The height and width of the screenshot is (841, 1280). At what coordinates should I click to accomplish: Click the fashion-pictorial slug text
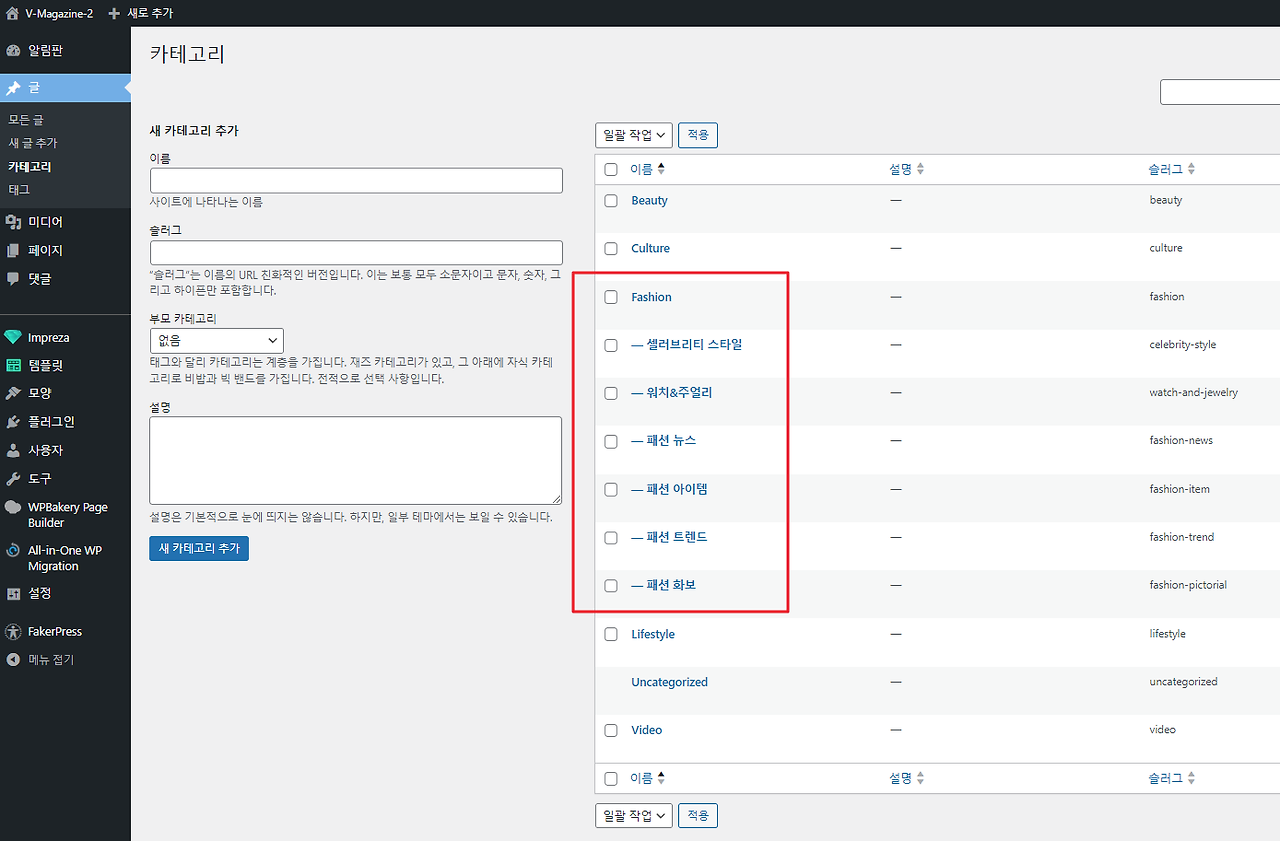(x=1188, y=585)
